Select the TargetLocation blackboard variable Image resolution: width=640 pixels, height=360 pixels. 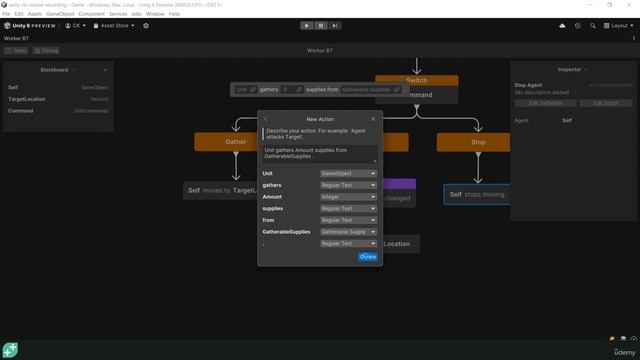[x=58, y=99]
